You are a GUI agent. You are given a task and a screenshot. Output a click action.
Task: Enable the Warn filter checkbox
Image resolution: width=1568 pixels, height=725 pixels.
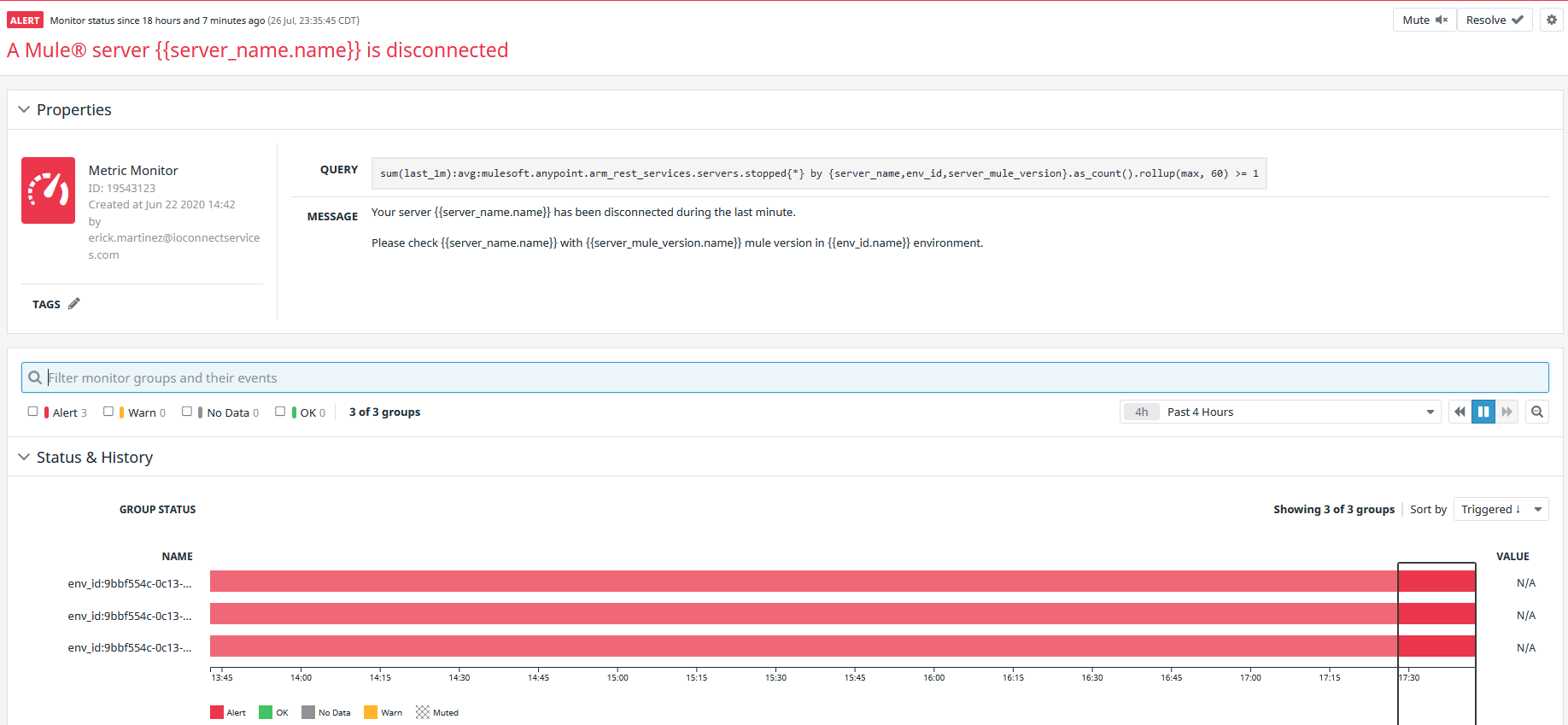[x=108, y=412]
